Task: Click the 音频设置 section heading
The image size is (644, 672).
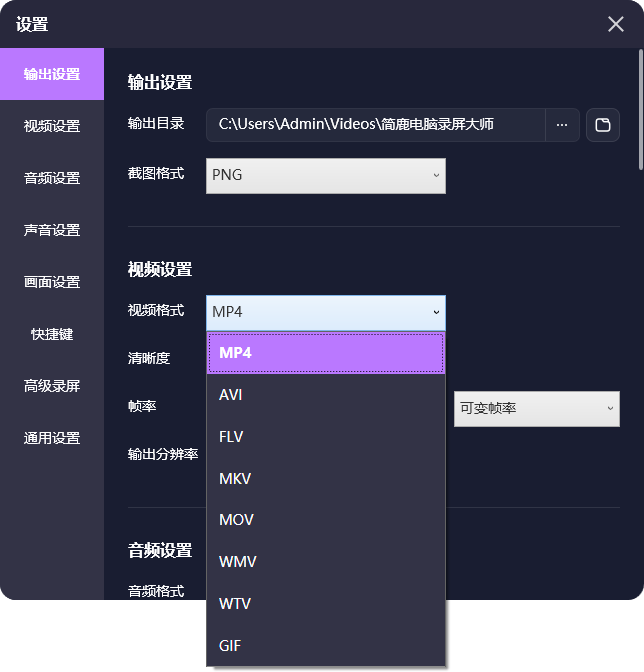Action: coord(160,550)
